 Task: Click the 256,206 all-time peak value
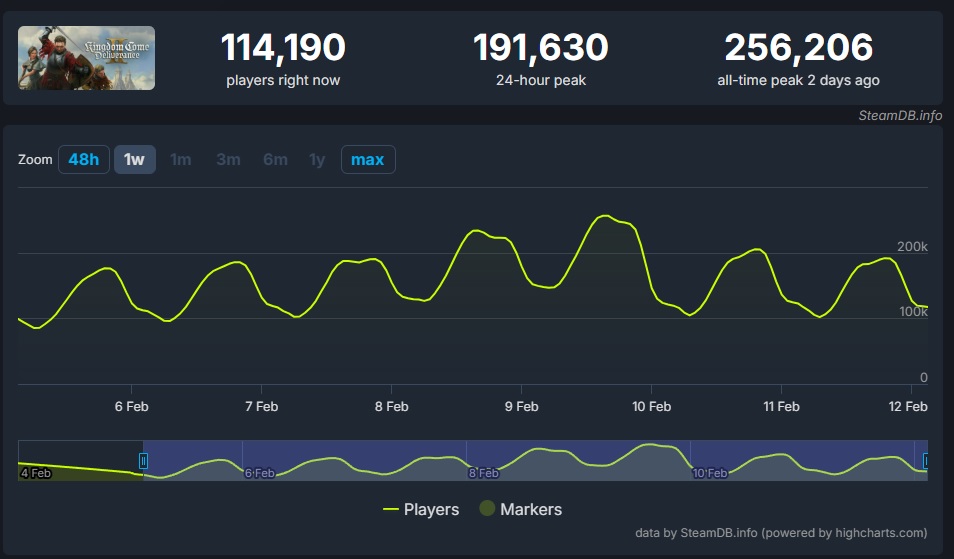pyautogui.click(x=798, y=47)
